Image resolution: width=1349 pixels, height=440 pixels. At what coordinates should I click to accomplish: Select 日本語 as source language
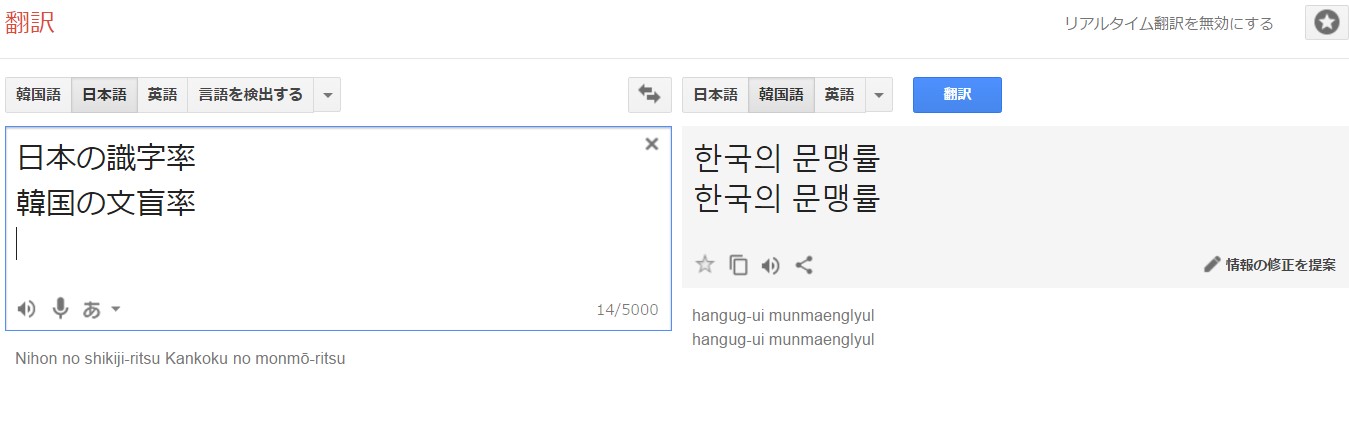pos(104,95)
